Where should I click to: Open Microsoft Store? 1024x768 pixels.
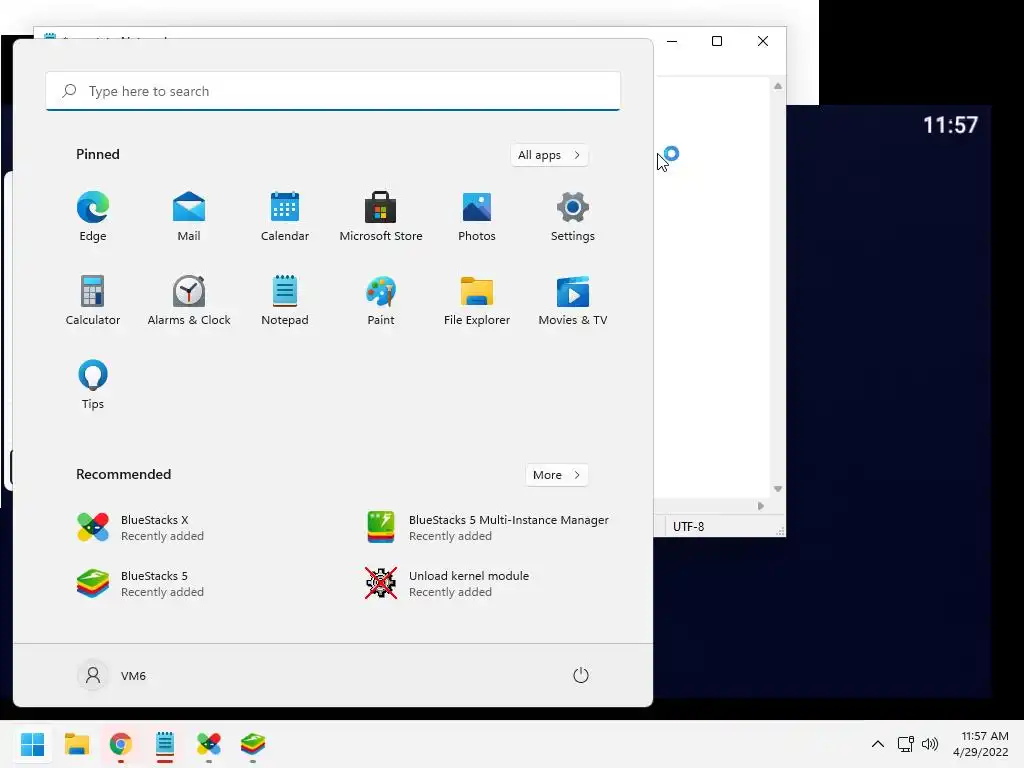click(381, 217)
